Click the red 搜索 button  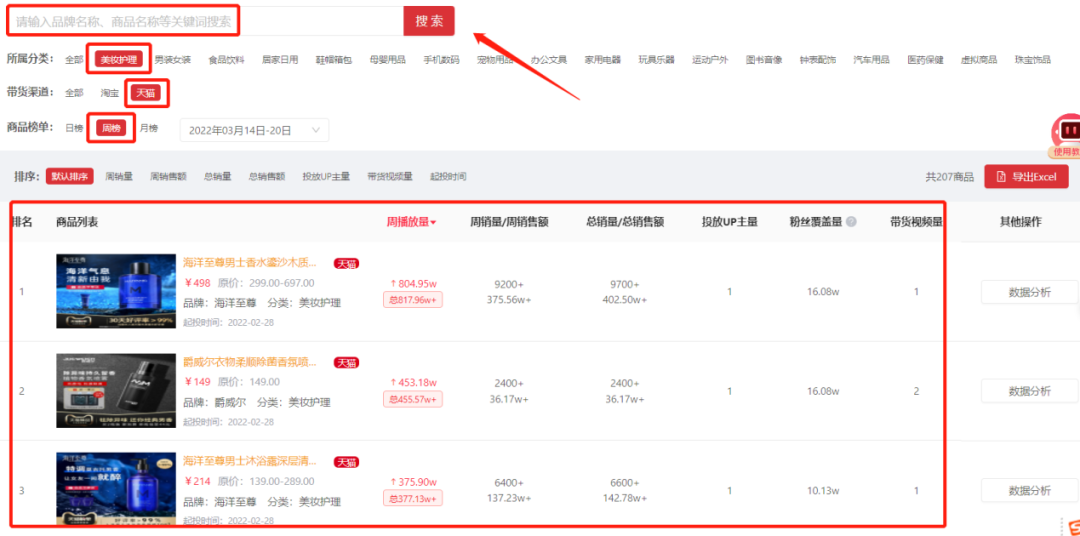point(429,21)
